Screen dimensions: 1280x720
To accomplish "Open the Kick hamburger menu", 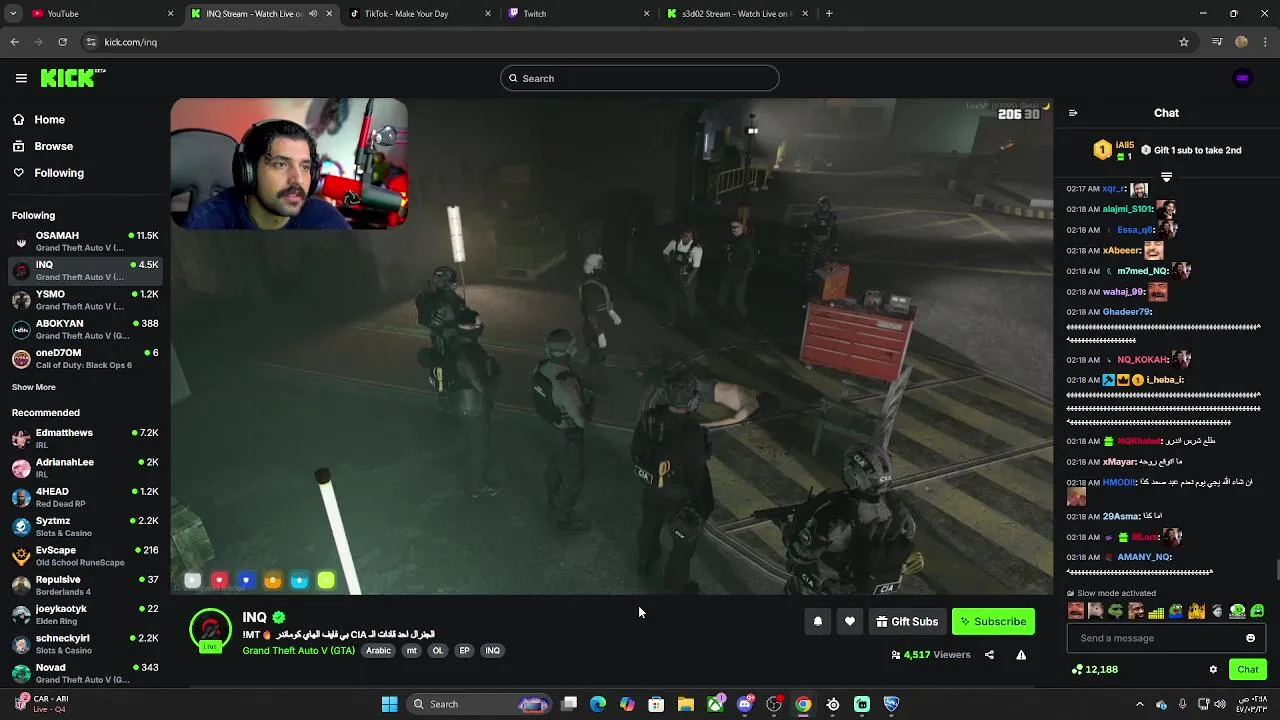I will tap(21, 78).
